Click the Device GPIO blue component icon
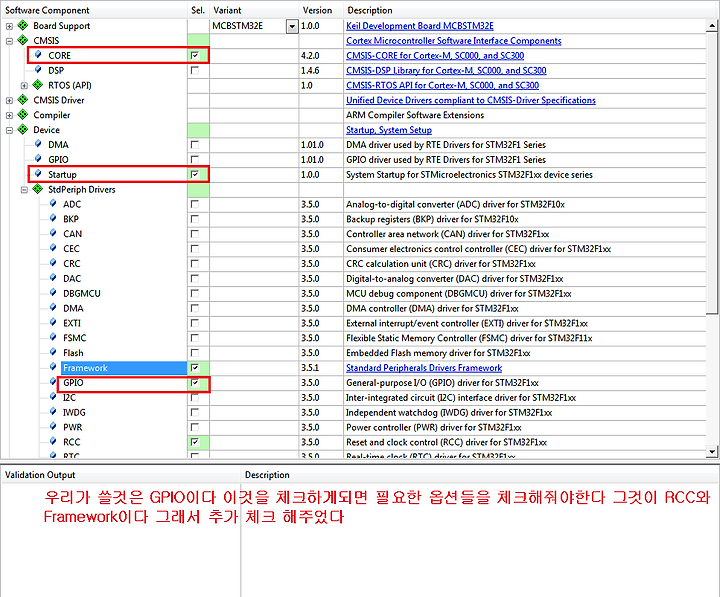 point(38,159)
